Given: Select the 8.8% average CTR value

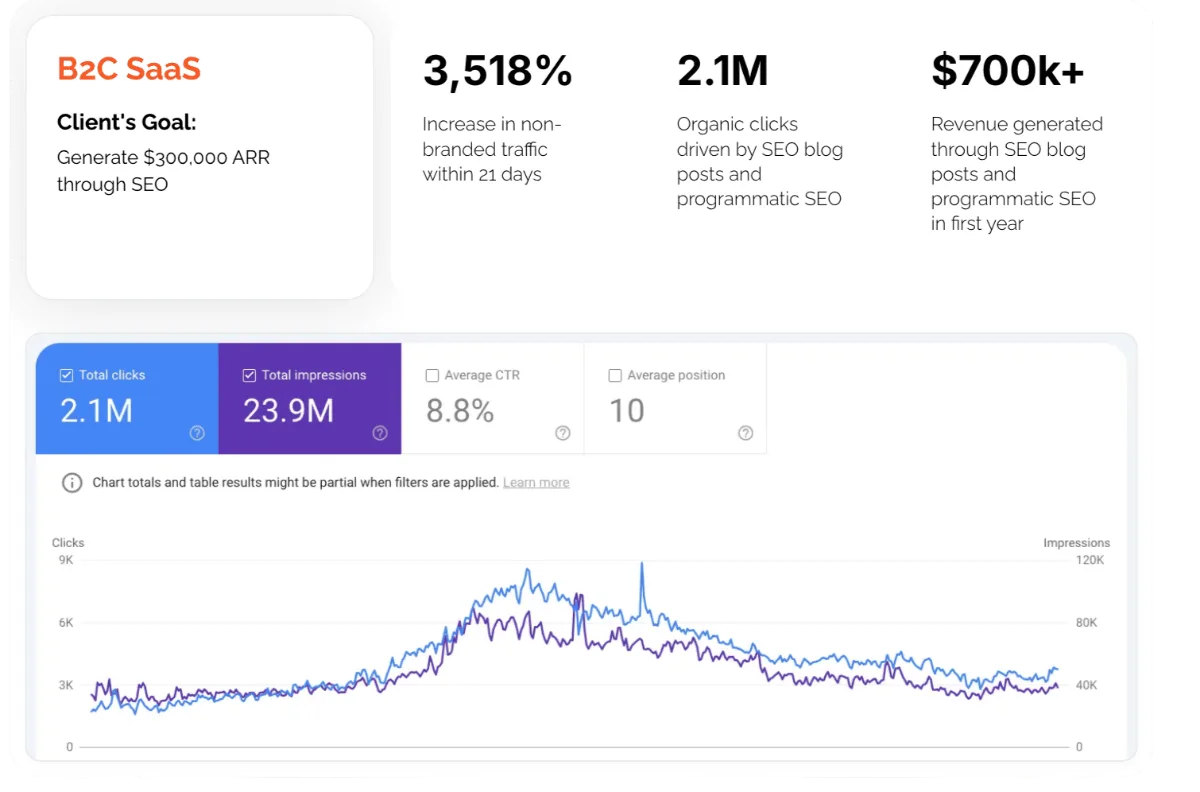Looking at the screenshot, I should [460, 411].
